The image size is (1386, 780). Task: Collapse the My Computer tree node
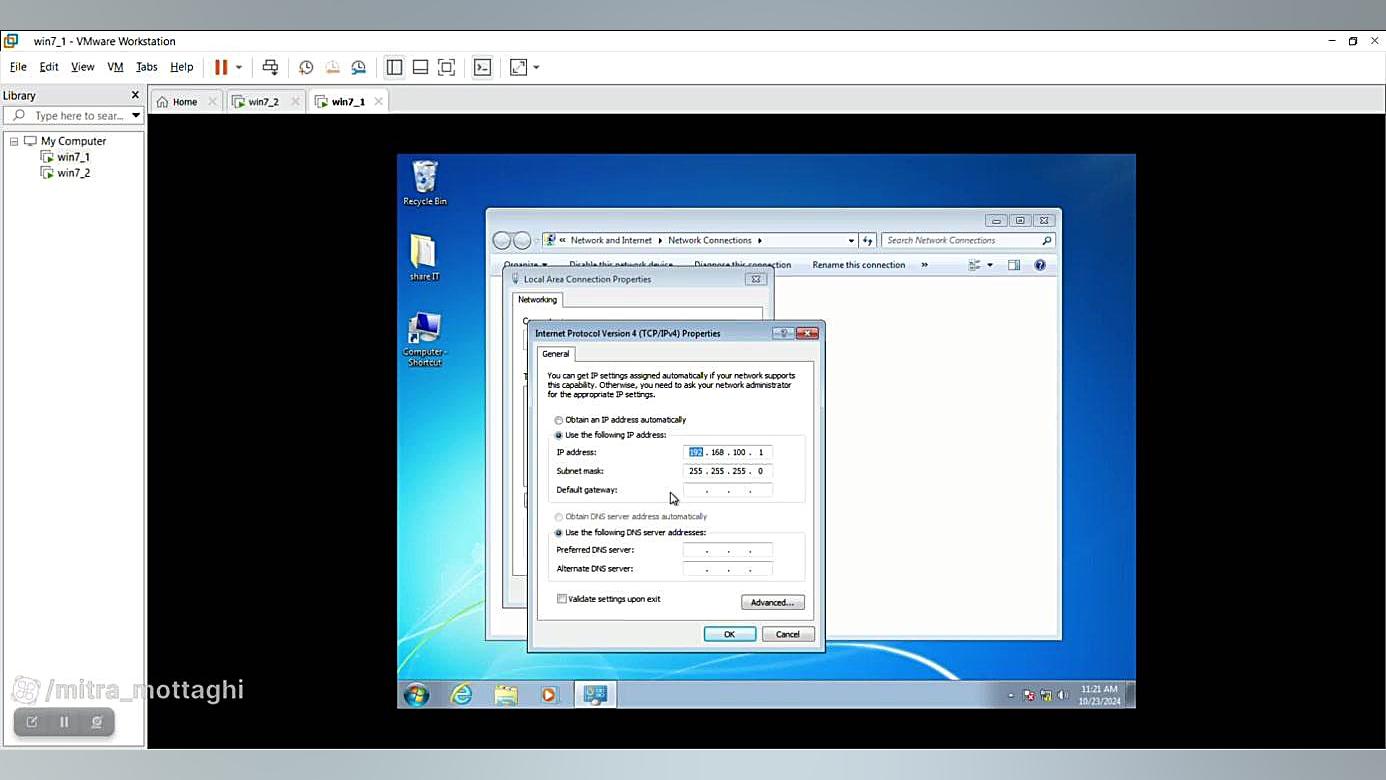(14, 141)
